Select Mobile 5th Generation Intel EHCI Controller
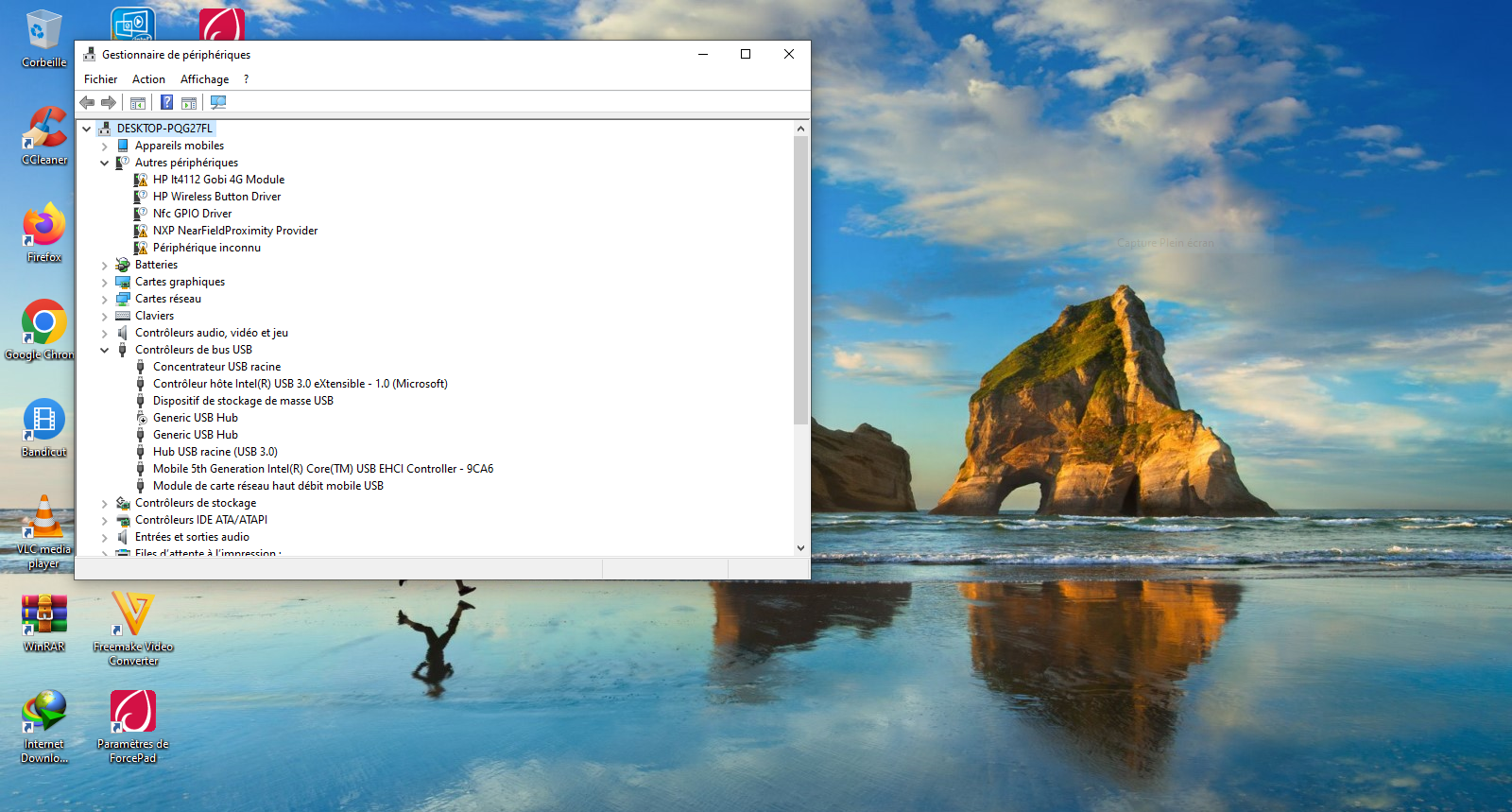The height and width of the screenshot is (812, 1512). (323, 469)
